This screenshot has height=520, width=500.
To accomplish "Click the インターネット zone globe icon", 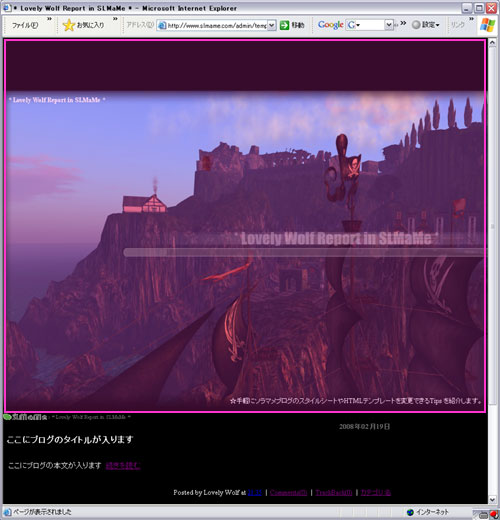I will [x=410, y=512].
